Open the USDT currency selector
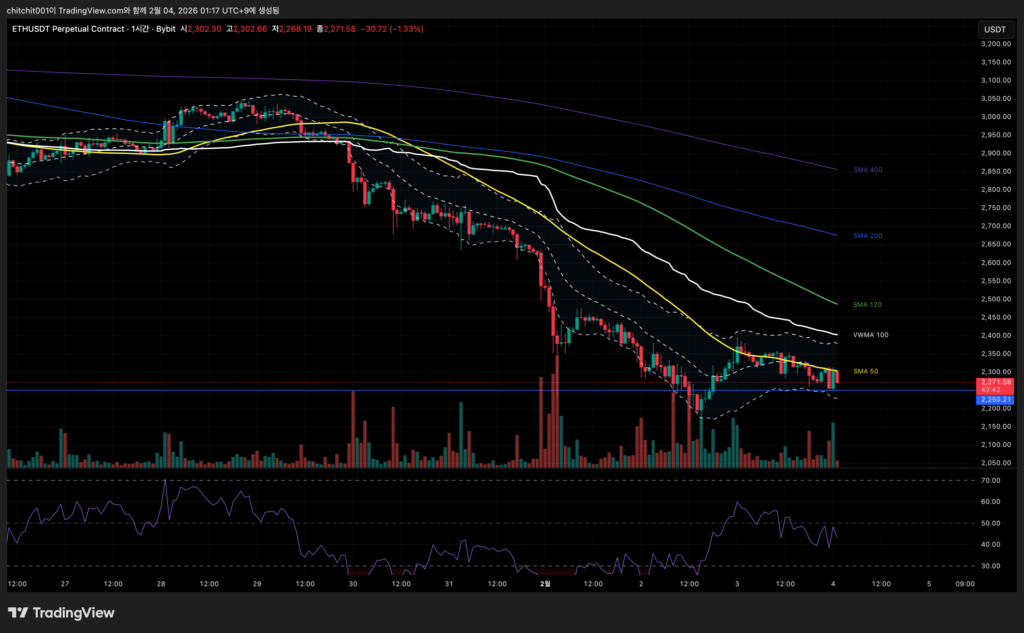Viewport: 1024px width, 633px height. point(994,30)
